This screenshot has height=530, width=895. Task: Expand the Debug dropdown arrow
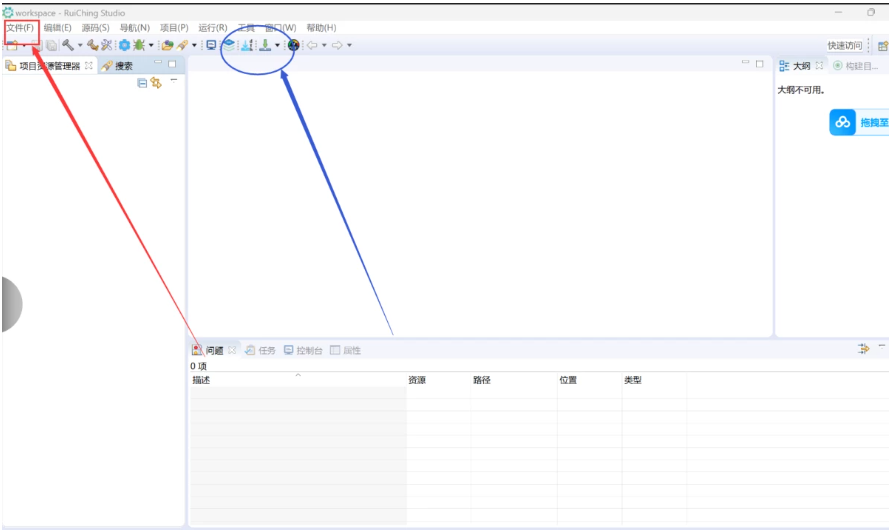[151, 45]
